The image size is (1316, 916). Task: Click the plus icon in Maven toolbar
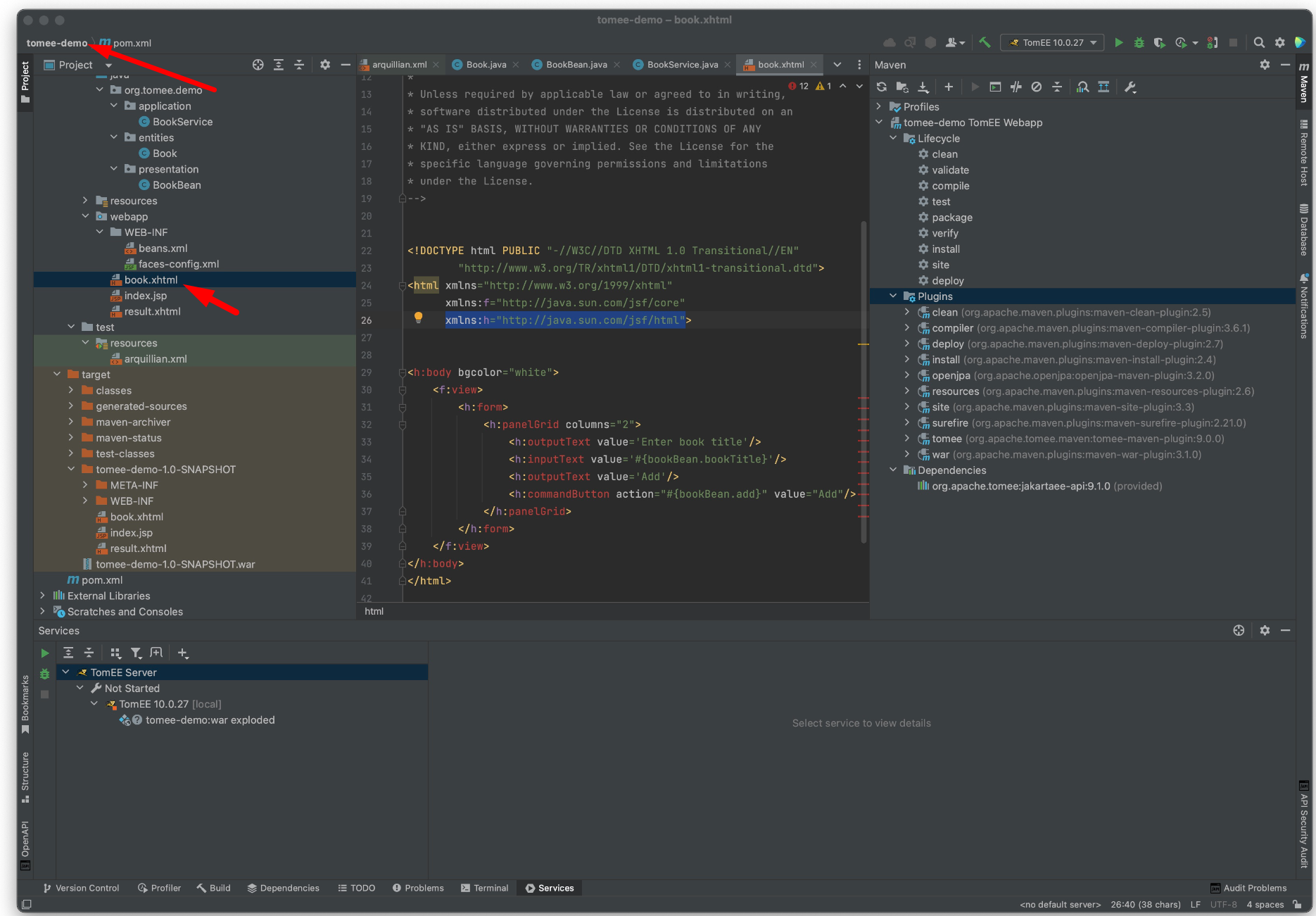pos(949,87)
